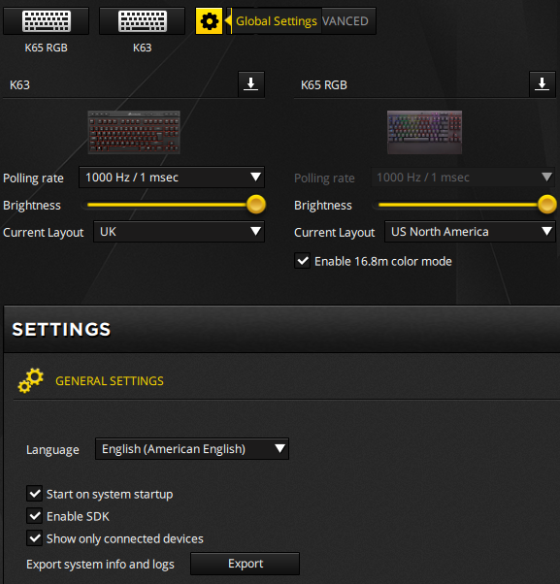Click the Language label

pyautogui.click(x=52, y=450)
